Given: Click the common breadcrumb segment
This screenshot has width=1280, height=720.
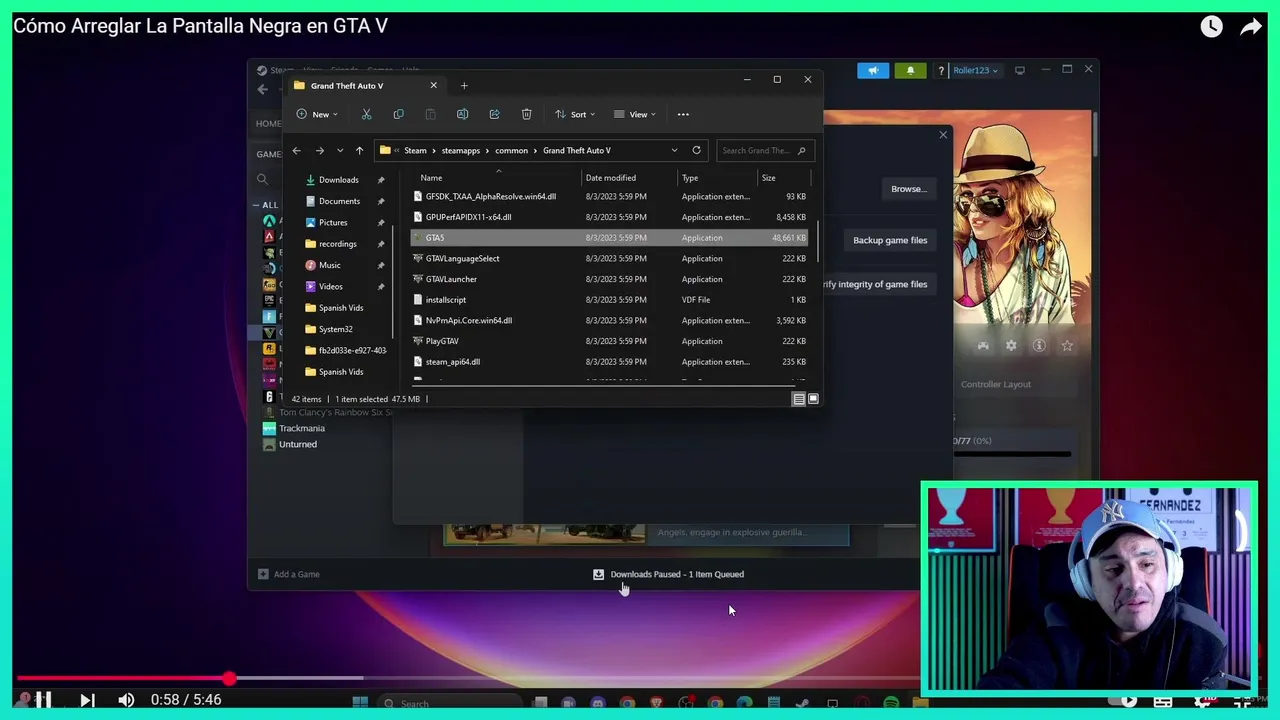Looking at the screenshot, I should pos(511,150).
